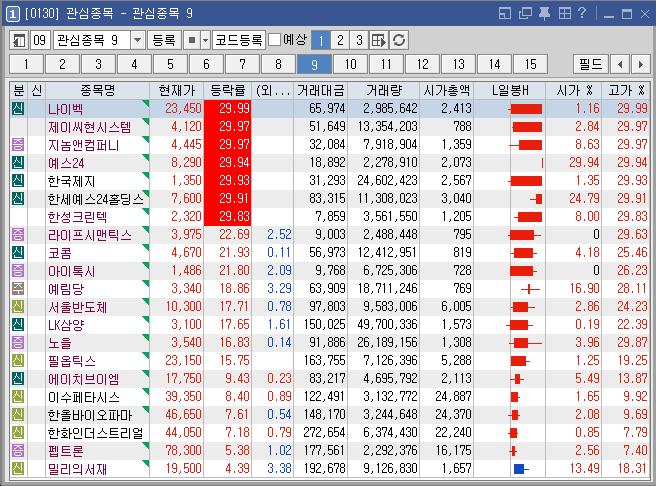Image resolution: width=656 pixels, height=486 pixels.
Task: Click the 한성크린텍 current price 2,320
Action: [x=186, y=216]
